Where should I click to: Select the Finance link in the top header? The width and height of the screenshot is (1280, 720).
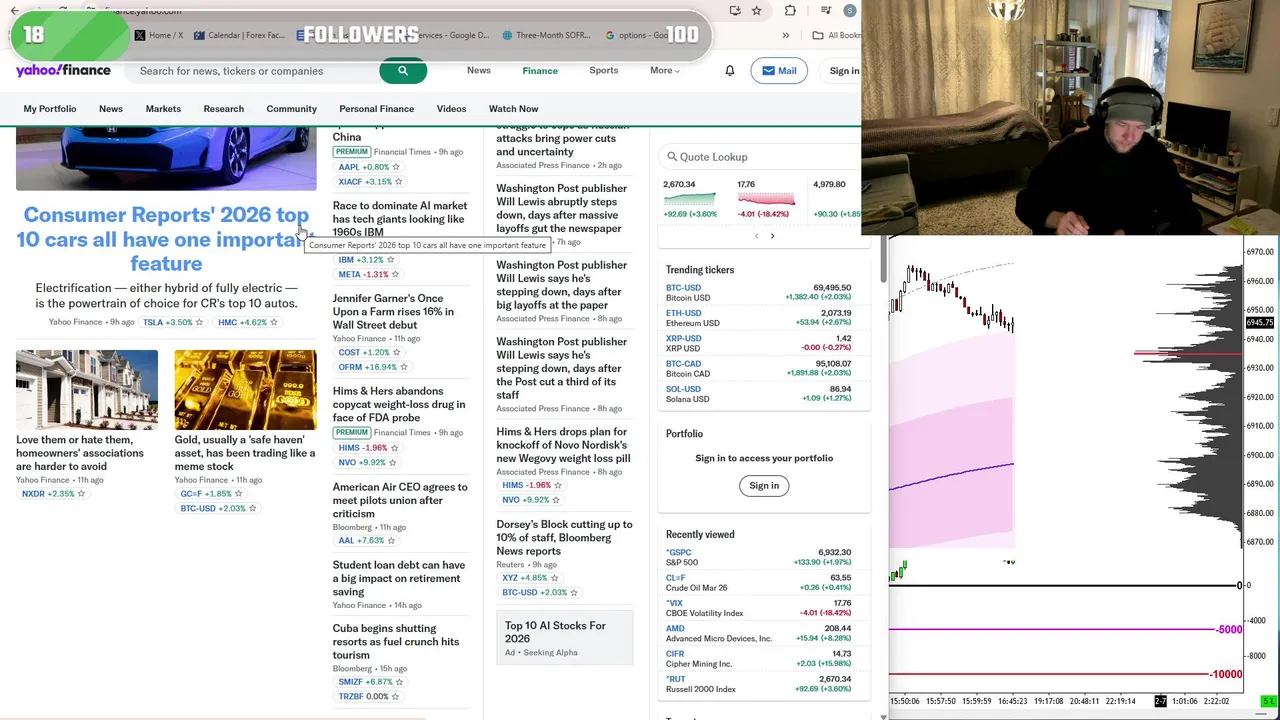pyautogui.click(x=540, y=71)
